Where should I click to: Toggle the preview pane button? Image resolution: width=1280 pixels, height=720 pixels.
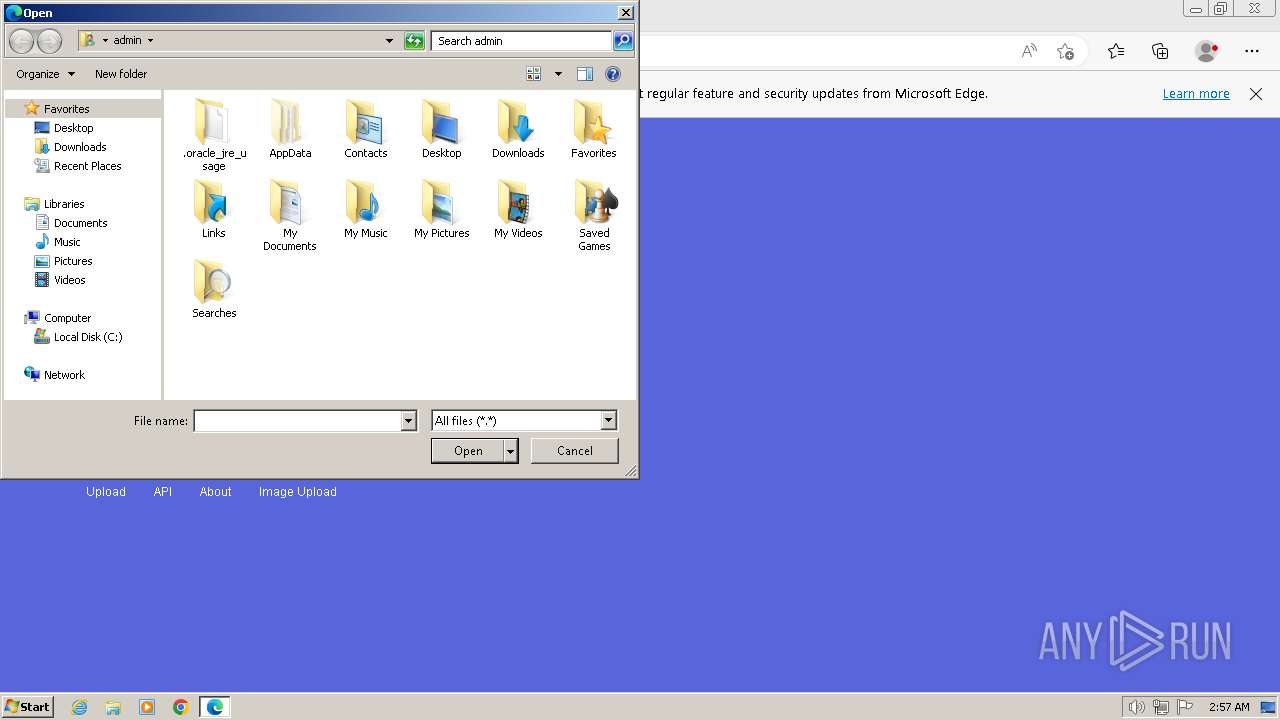pos(585,74)
